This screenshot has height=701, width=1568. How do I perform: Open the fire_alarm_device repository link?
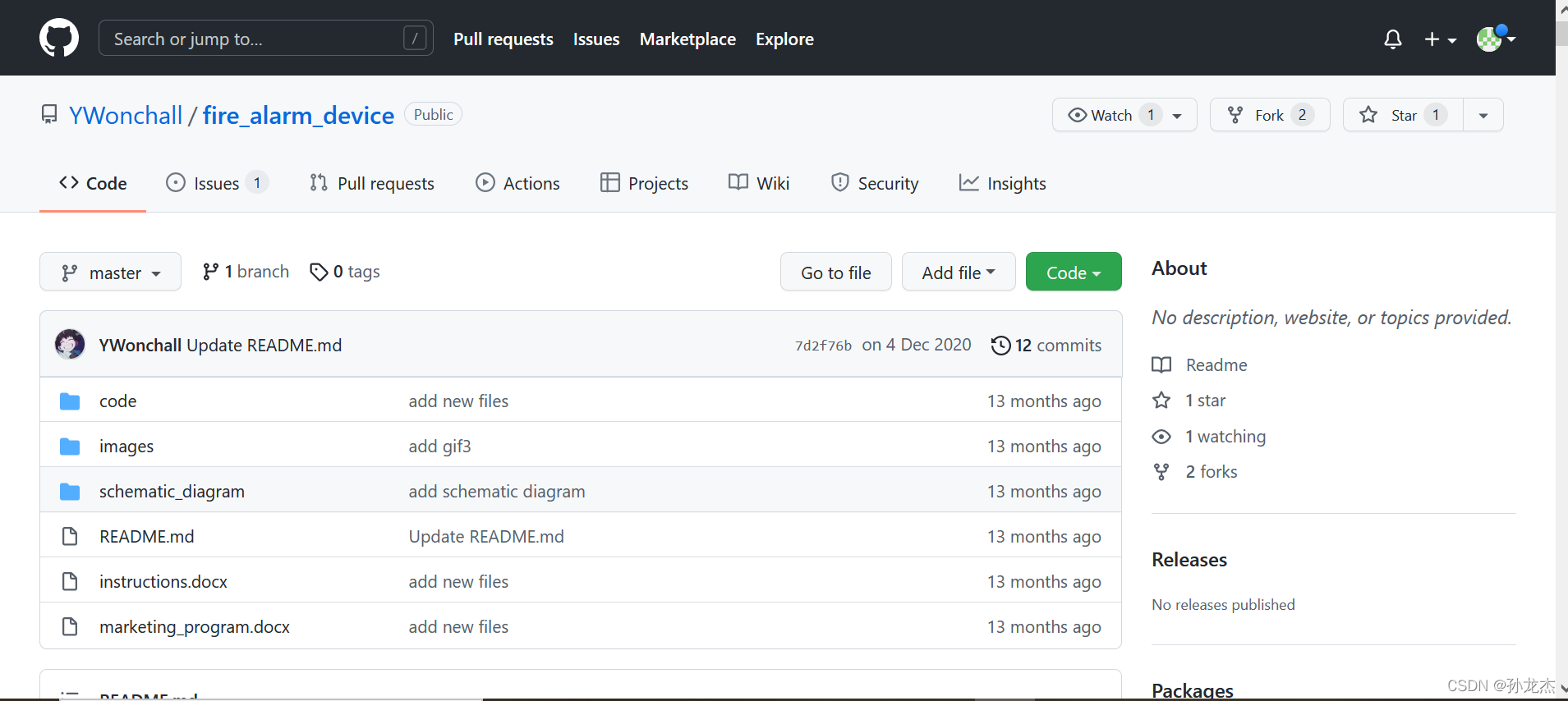pos(298,115)
